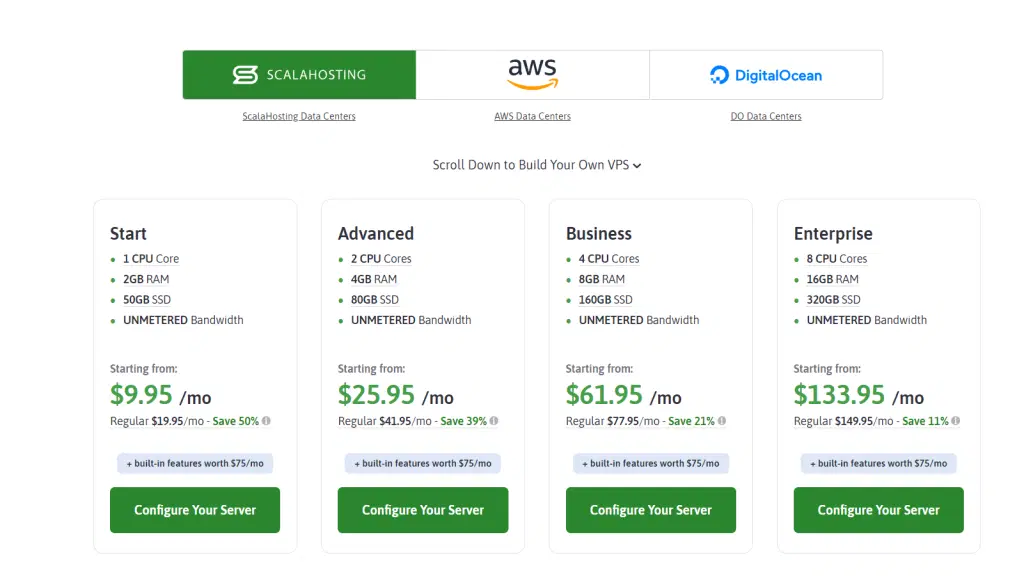Click the '2GB RAM' feature text
The height and width of the screenshot is (583, 1024).
point(146,279)
